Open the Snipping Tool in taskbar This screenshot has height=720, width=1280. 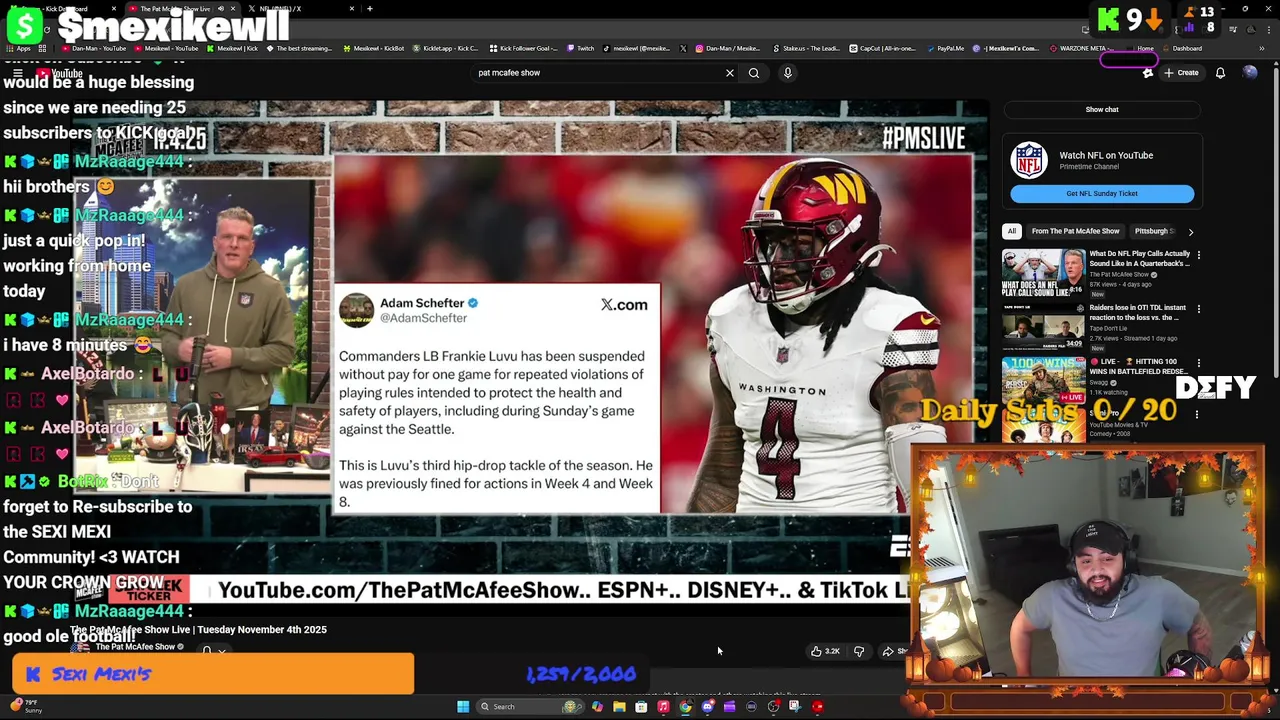pos(795,707)
